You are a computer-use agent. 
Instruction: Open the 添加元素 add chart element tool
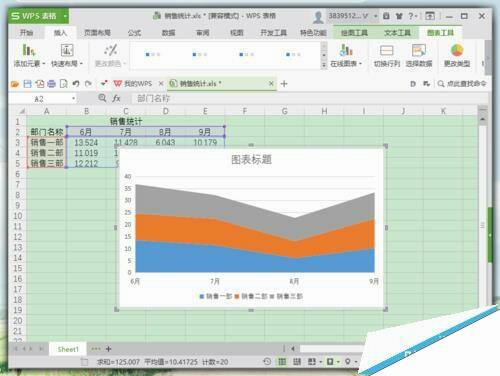(29, 56)
